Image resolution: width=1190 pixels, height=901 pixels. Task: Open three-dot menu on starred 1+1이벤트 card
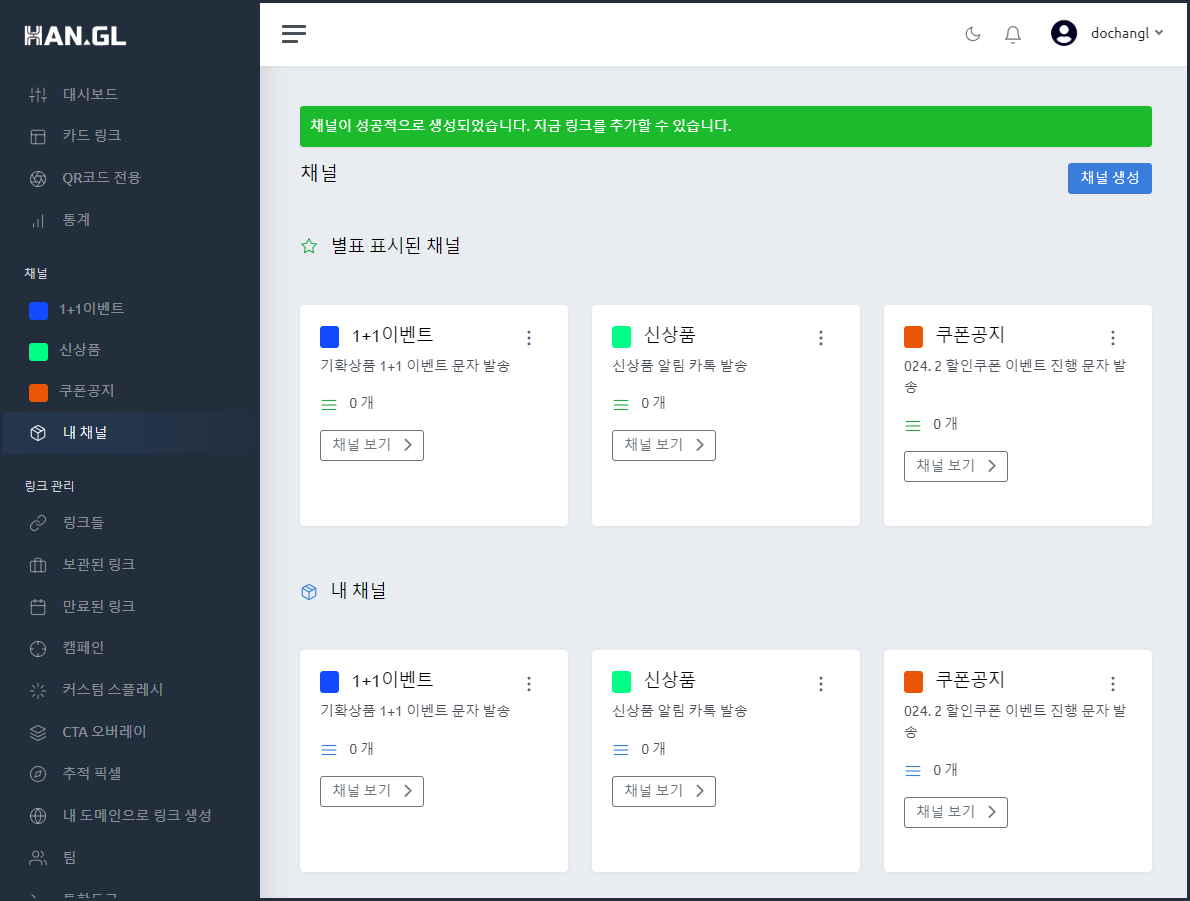pos(529,338)
